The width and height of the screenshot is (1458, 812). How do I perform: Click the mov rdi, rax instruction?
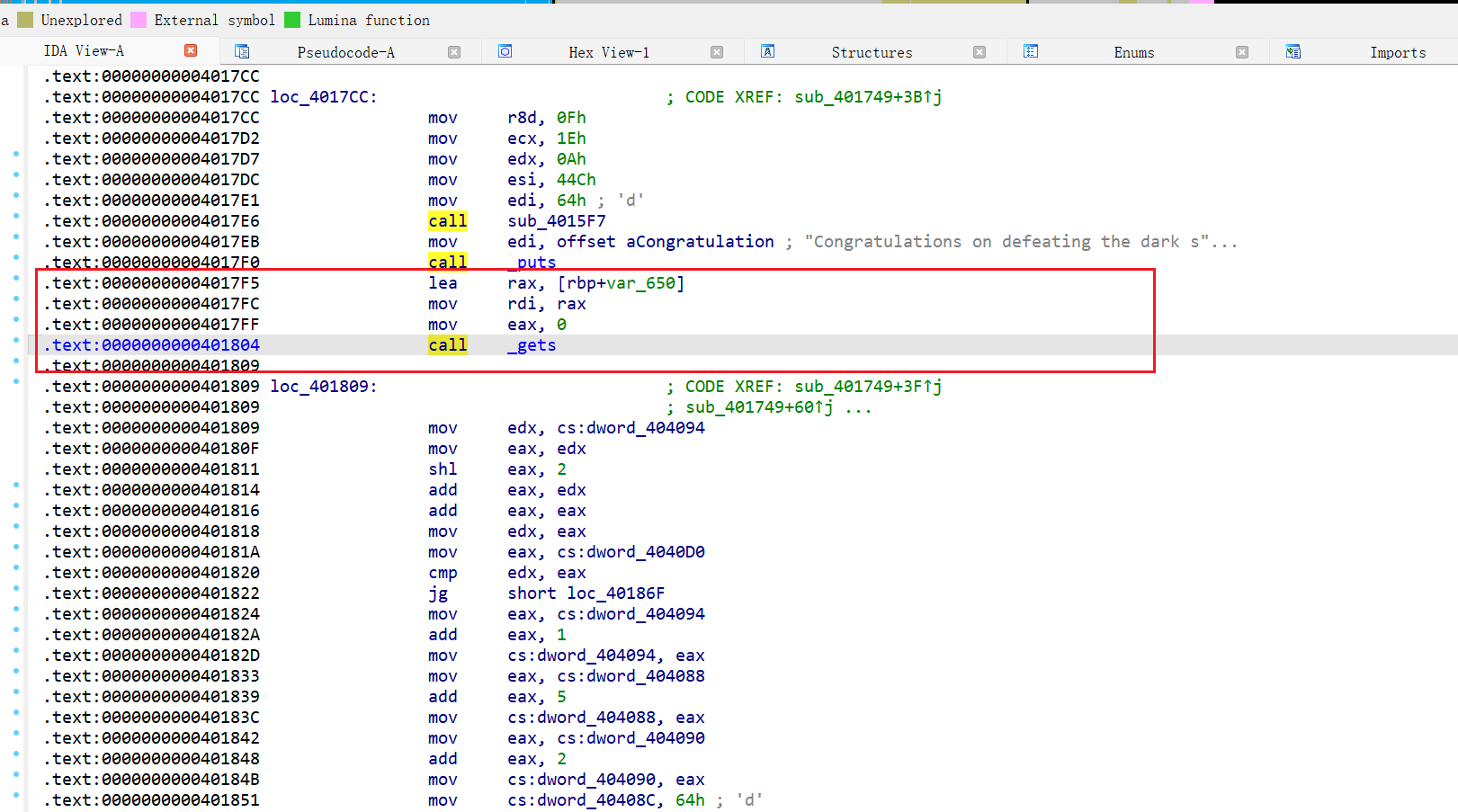507,304
